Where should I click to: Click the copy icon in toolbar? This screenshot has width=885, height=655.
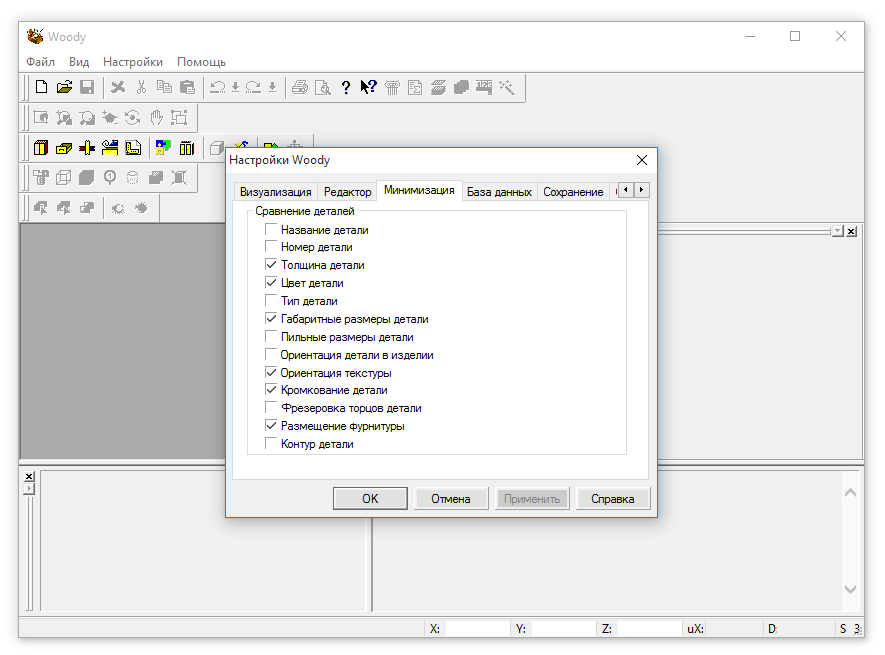click(x=164, y=87)
